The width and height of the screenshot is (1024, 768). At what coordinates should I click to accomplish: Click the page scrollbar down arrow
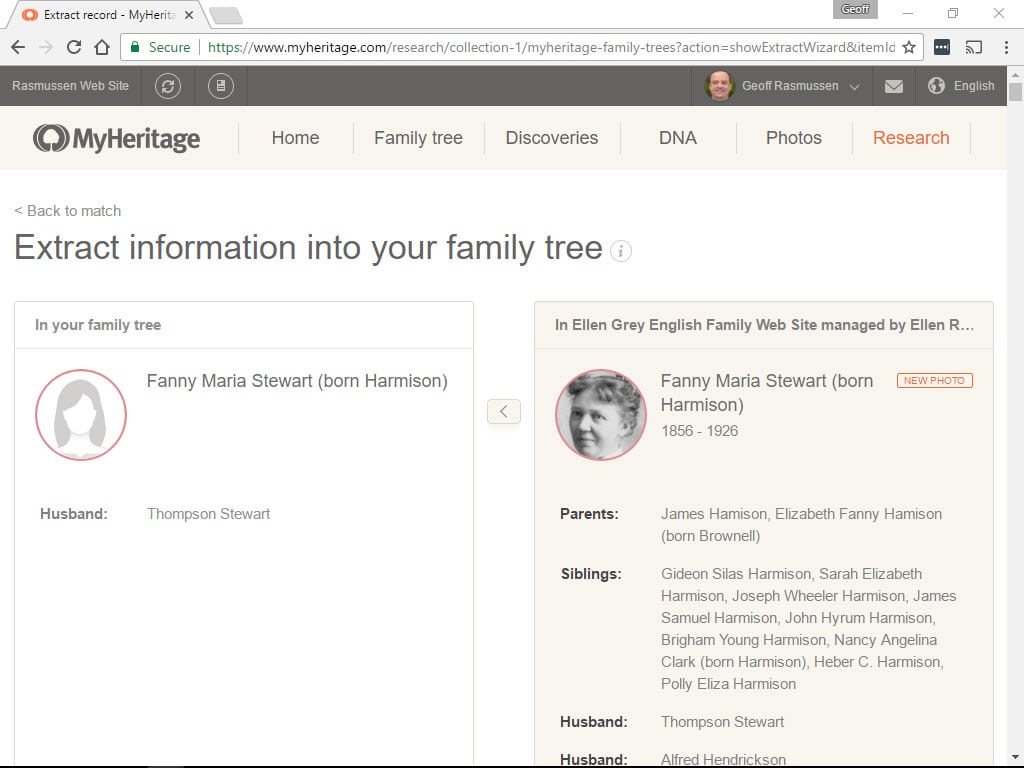tap(1015, 758)
